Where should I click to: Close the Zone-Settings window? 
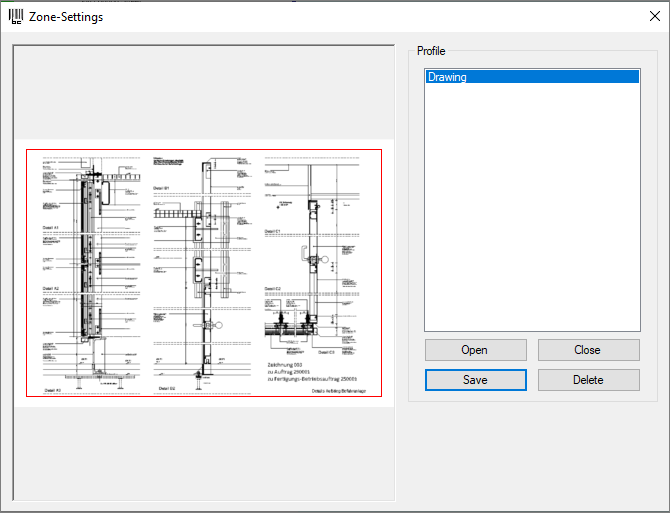coord(655,16)
